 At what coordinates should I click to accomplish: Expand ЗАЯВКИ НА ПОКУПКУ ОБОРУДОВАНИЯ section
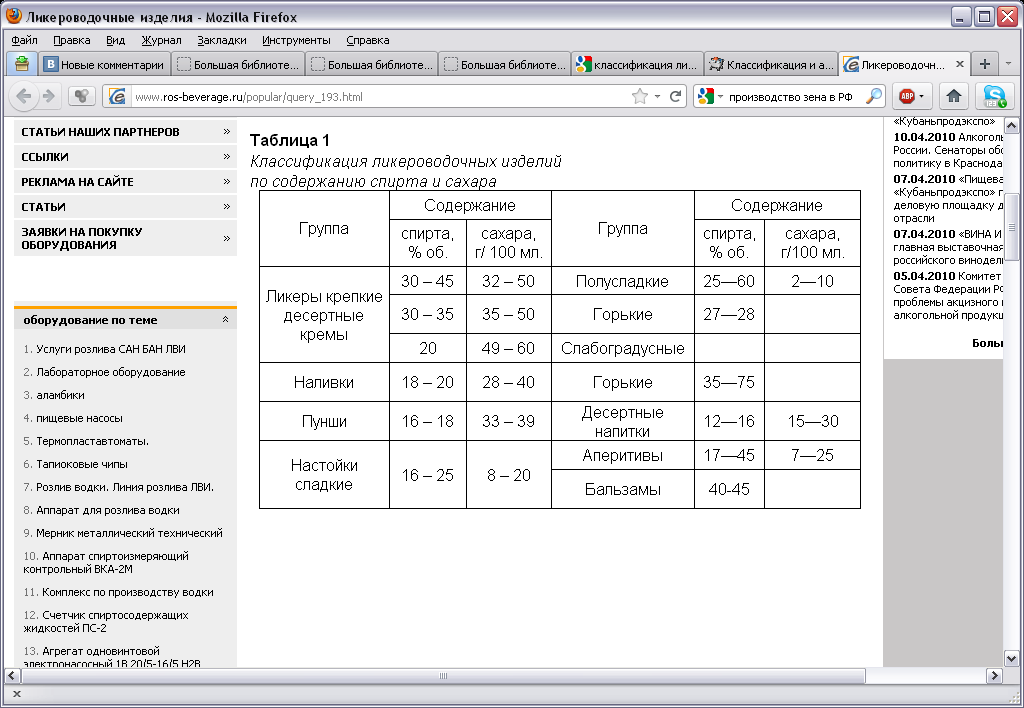pos(125,238)
